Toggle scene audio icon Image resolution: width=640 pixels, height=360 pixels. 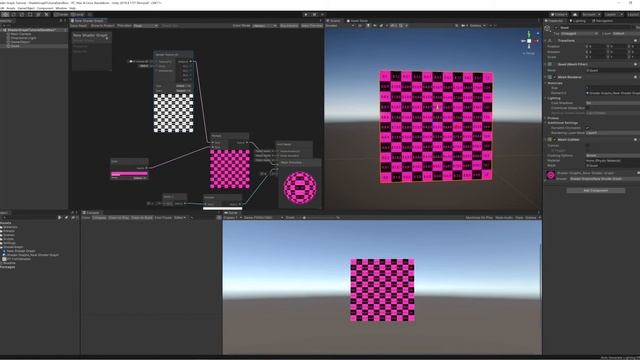pyautogui.click(x=374, y=26)
